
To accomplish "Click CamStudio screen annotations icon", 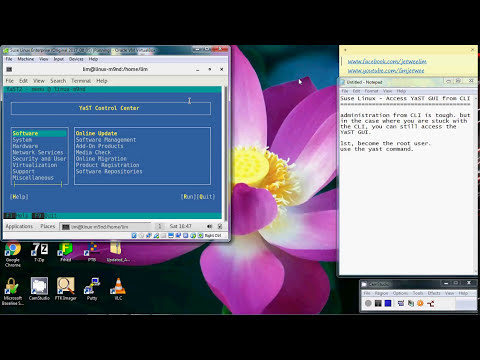I will (x=401, y=303).
